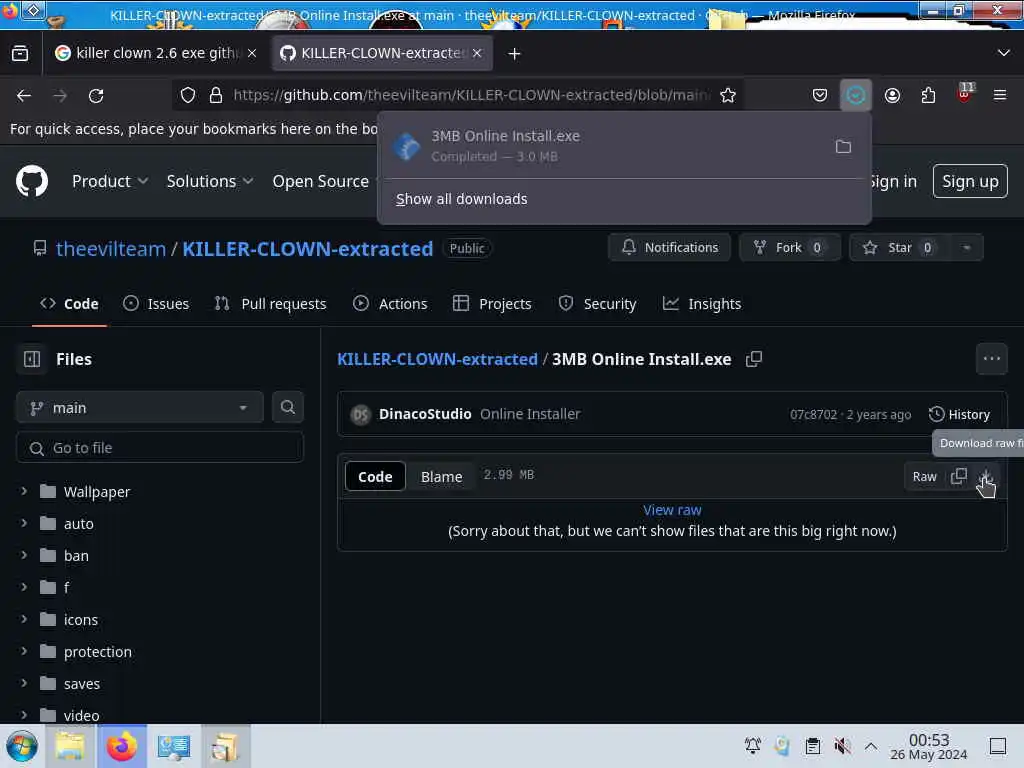Viewport: 1024px width, 768px height.
Task: Open the Actions tab
Action: [x=391, y=304]
